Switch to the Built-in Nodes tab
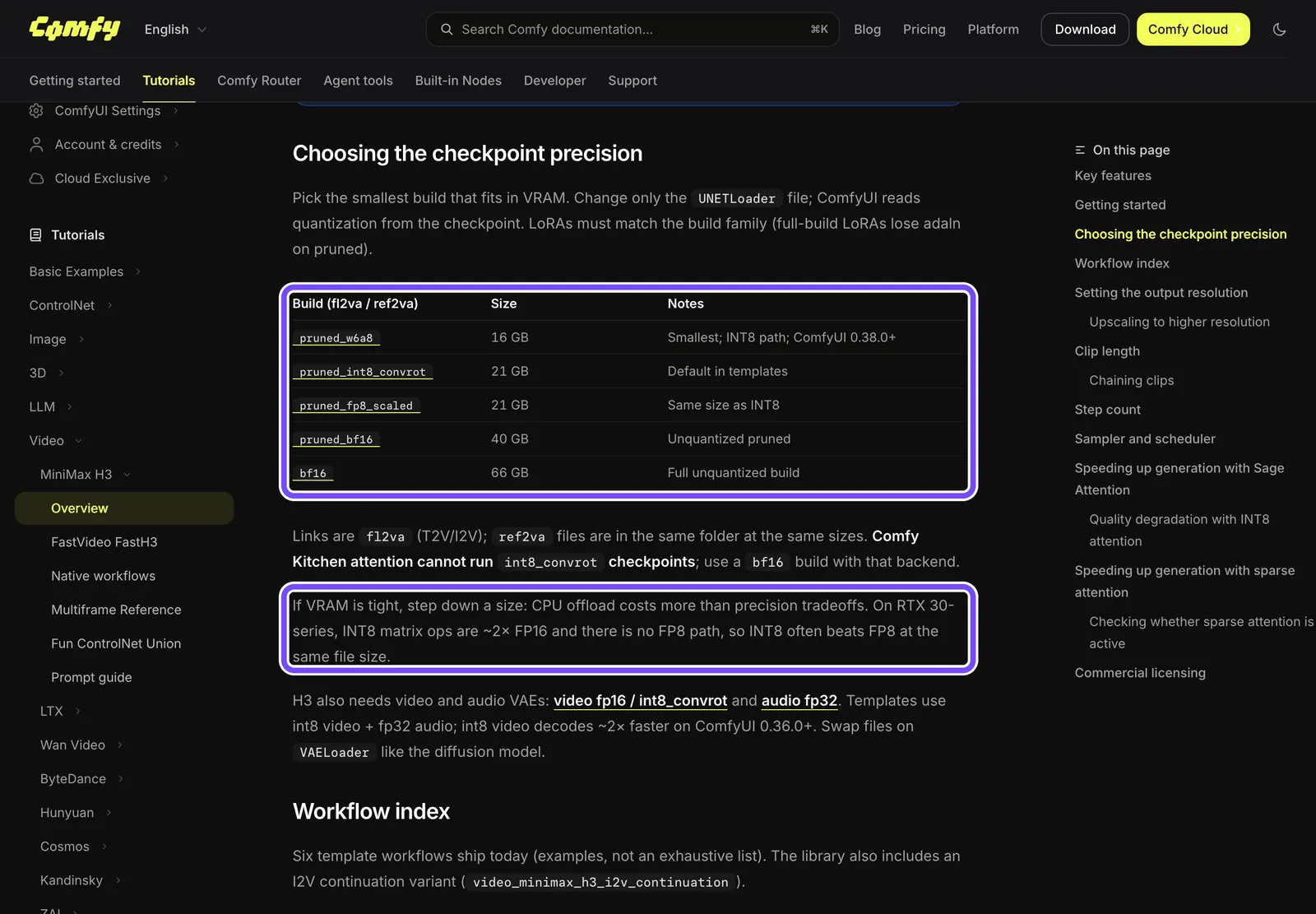1316x914 pixels. tap(458, 81)
